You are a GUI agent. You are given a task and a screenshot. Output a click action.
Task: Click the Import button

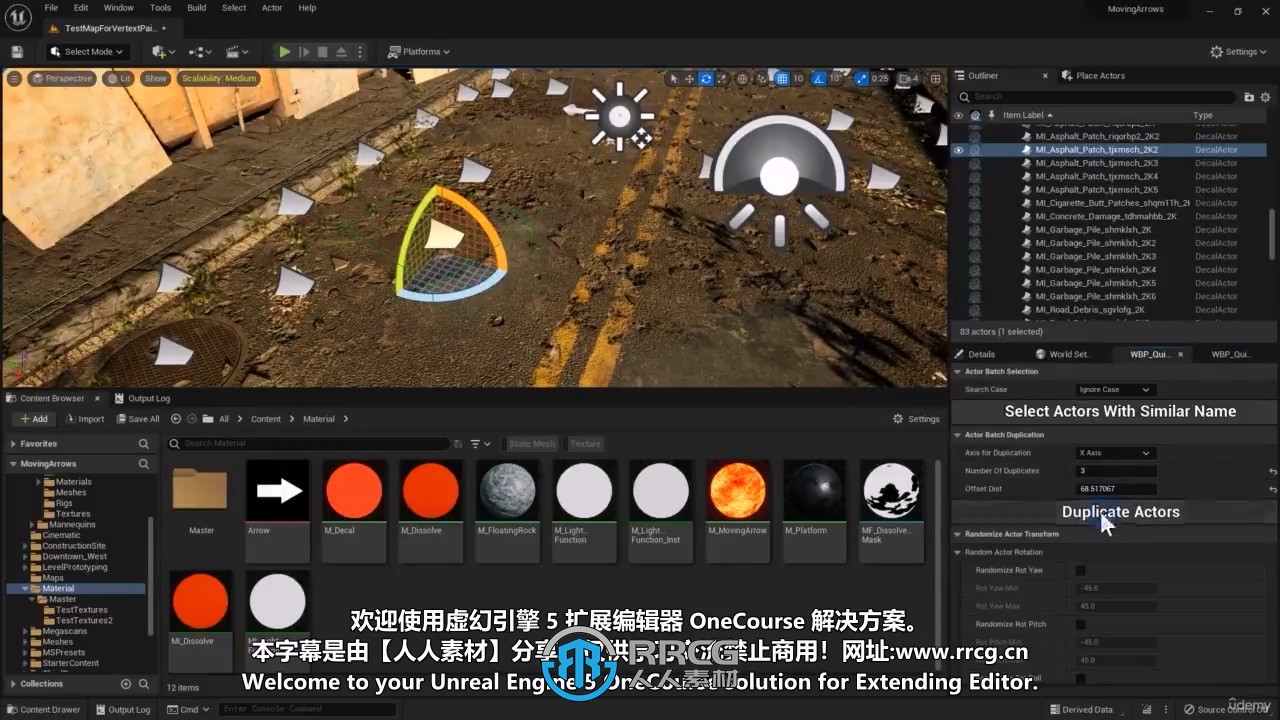pyautogui.click(x=84, y=419)
